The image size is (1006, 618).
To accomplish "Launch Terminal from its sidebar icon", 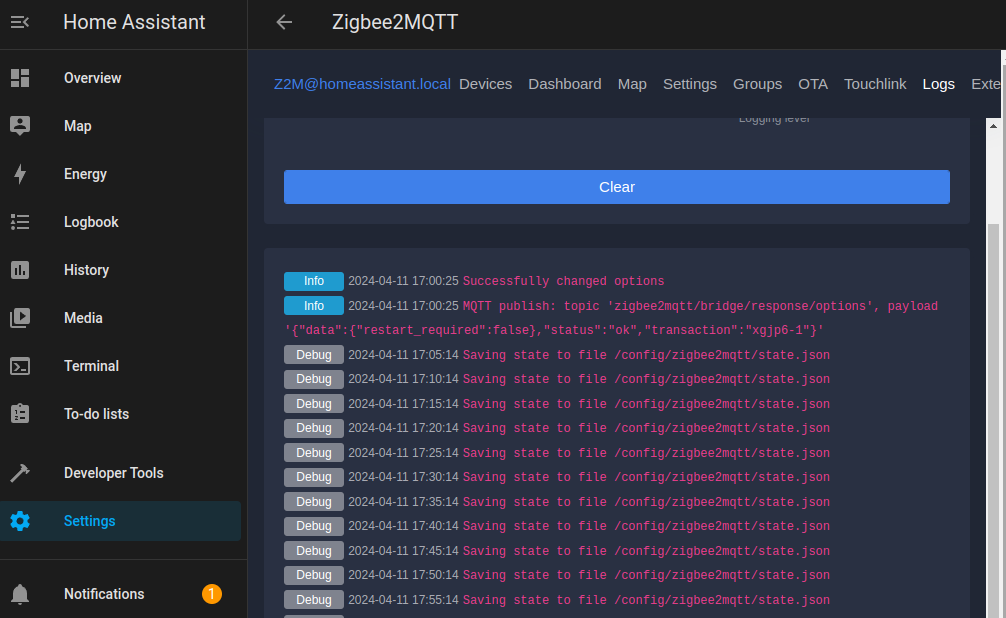I will [20, 365].
